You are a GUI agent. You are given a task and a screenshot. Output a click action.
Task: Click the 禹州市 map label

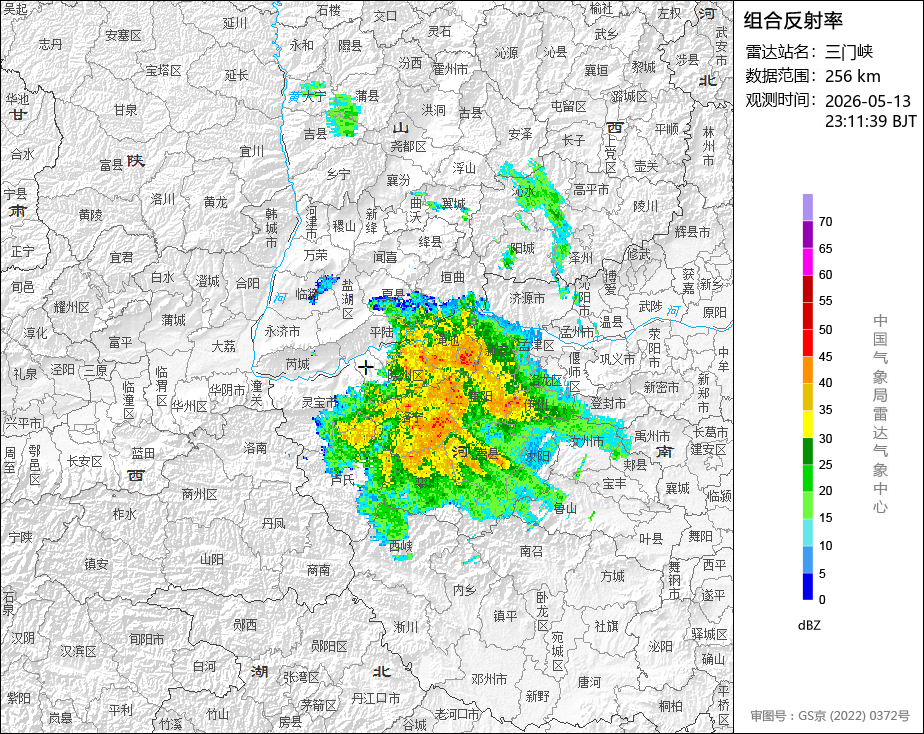[x=652, y=437]
